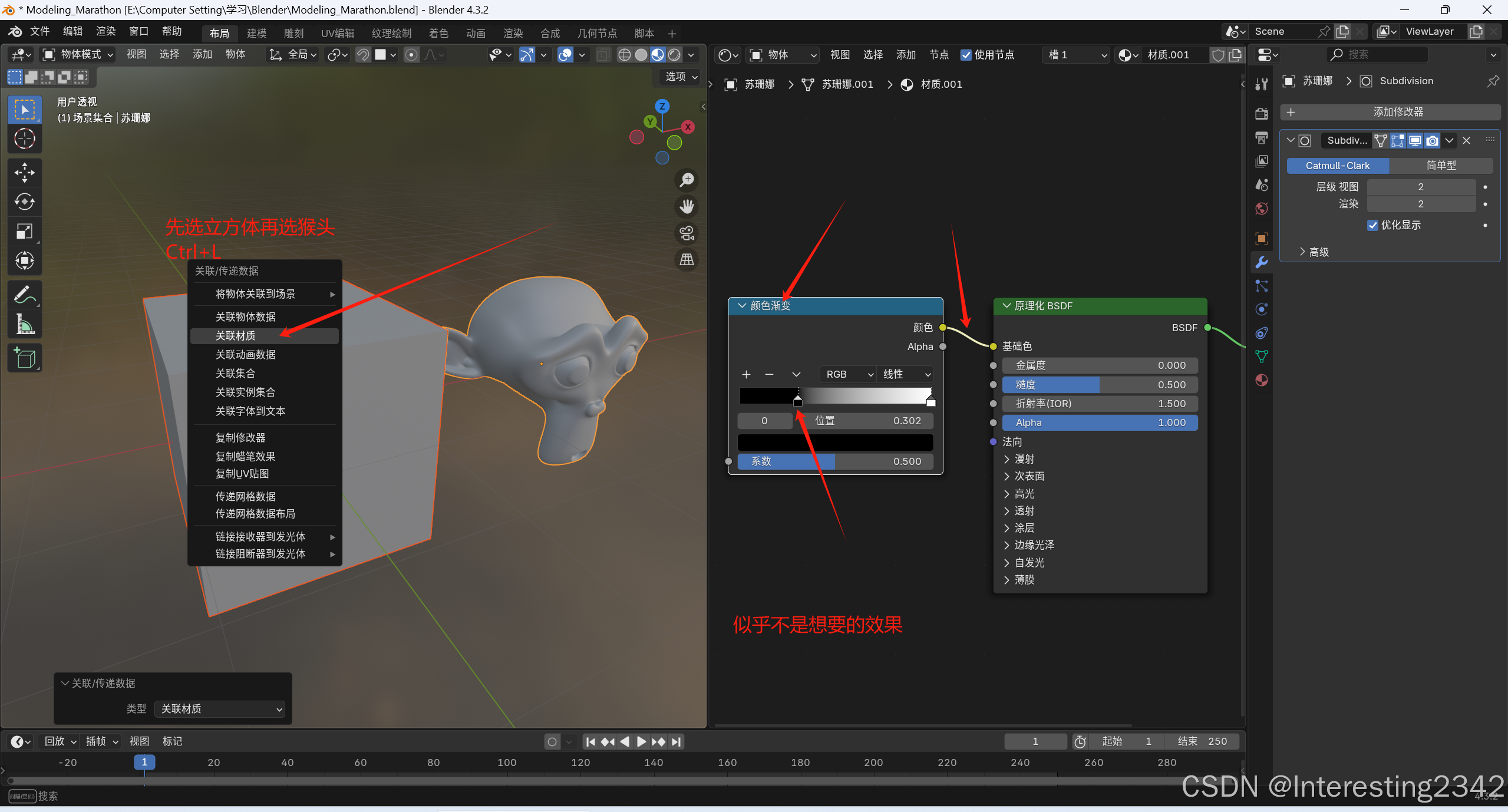The width and height of the screenshot is (1508, 812).
Task: Select the Move tool in viewport toolbar
Action: tap(24, 173)
